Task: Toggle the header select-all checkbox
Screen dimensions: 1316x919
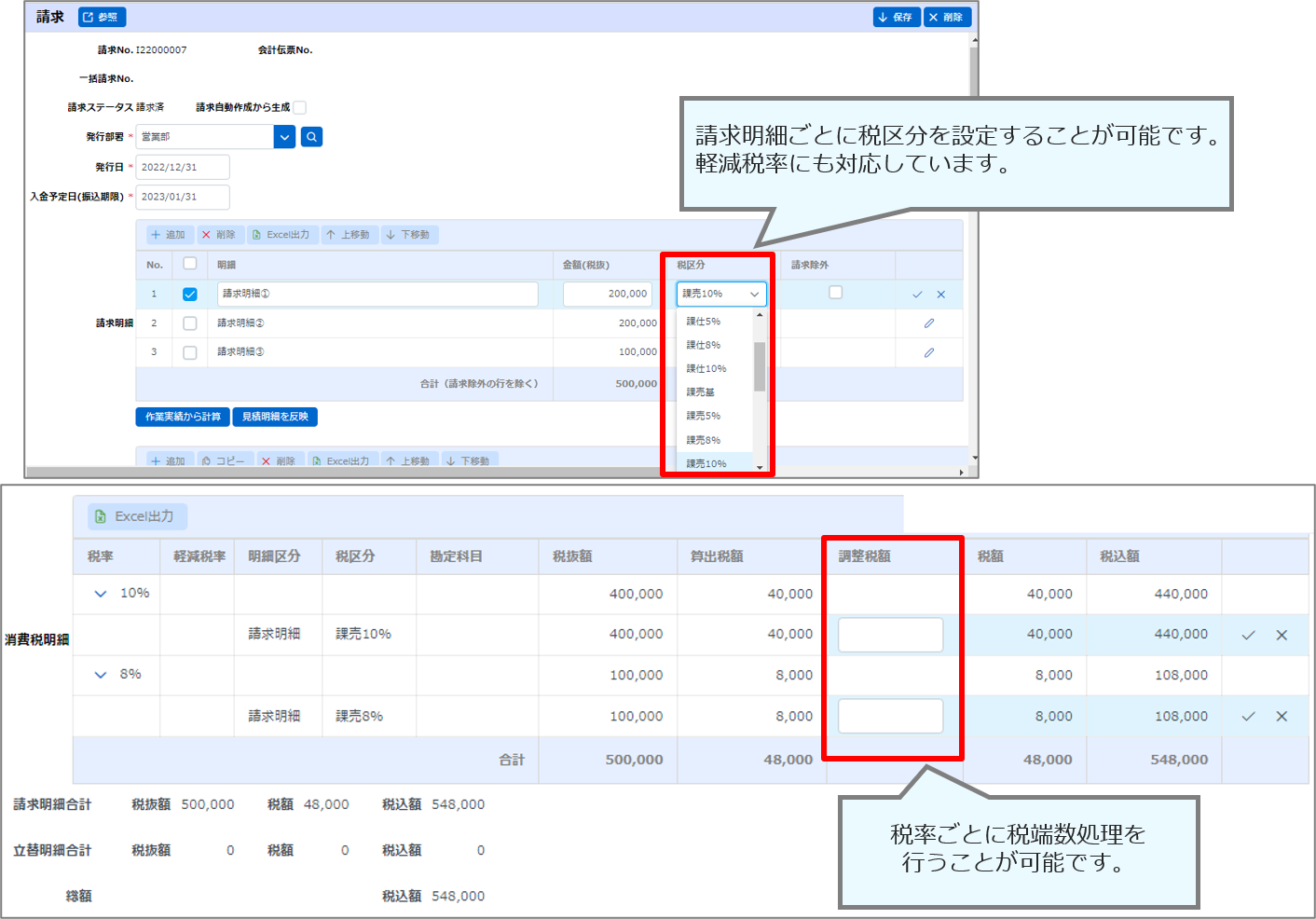Action: pyautogui.click(x=190, y=264)
